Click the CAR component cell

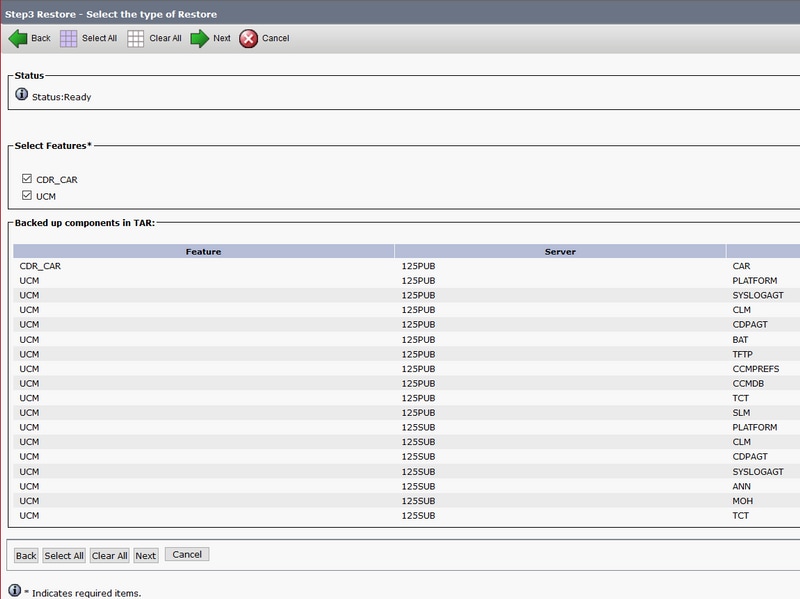pos(741,266)
